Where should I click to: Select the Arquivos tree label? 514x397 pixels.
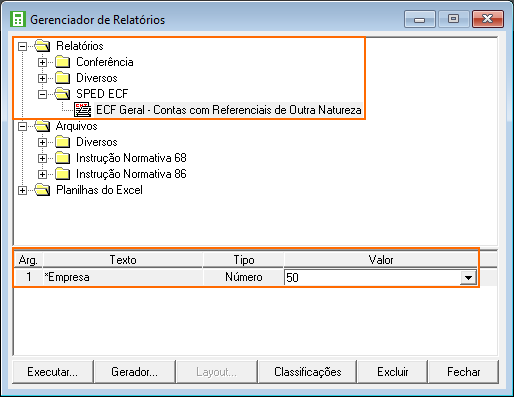tap(77, 126)
